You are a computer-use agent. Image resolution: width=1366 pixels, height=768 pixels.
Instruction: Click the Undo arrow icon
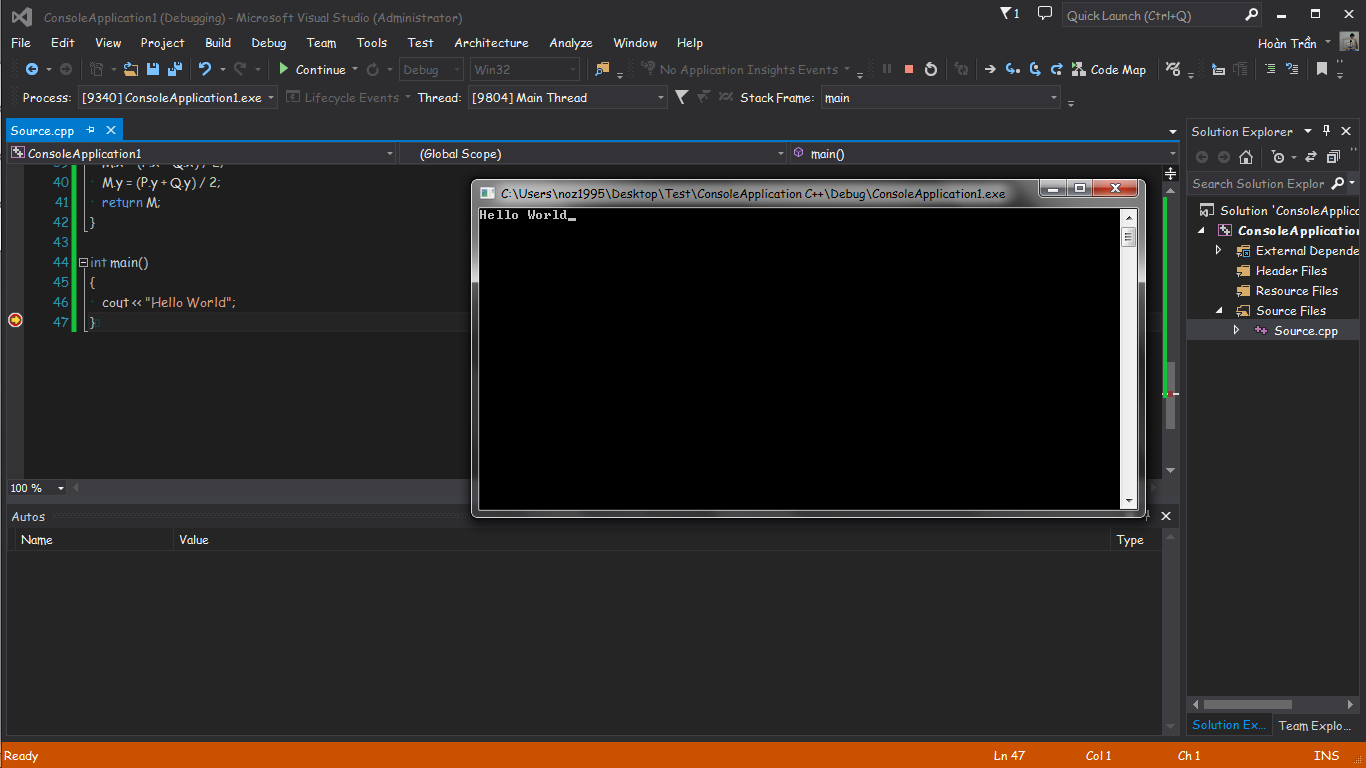coord(205,69)
